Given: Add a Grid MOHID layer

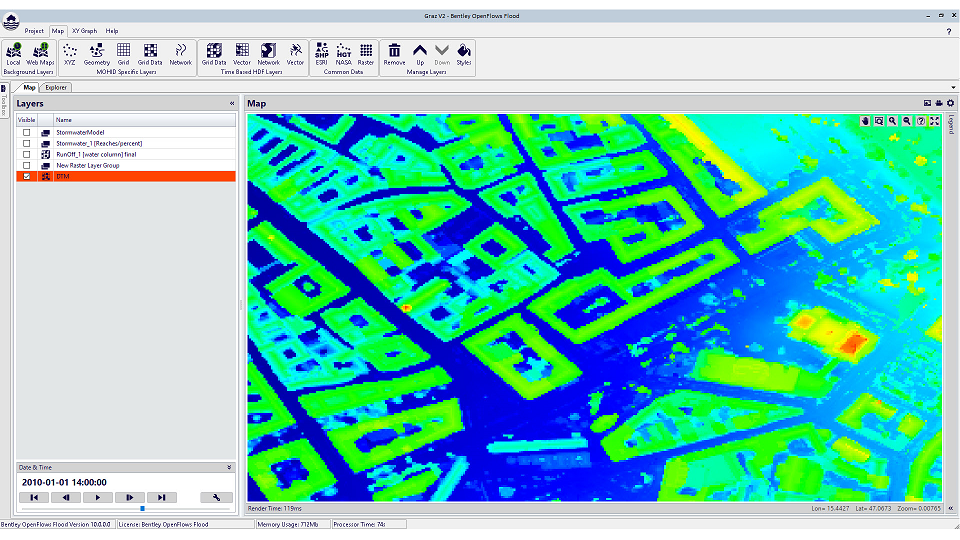Looking at the screenshot, I should [124, 54].
